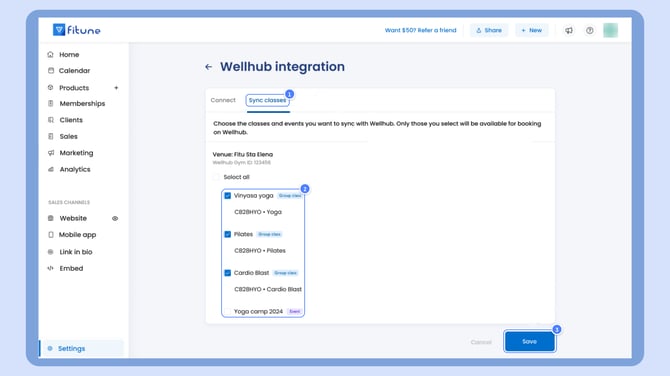Switch to the Sync classes tab
Viewport: 670px width, 376px height.
coord(267,100)
